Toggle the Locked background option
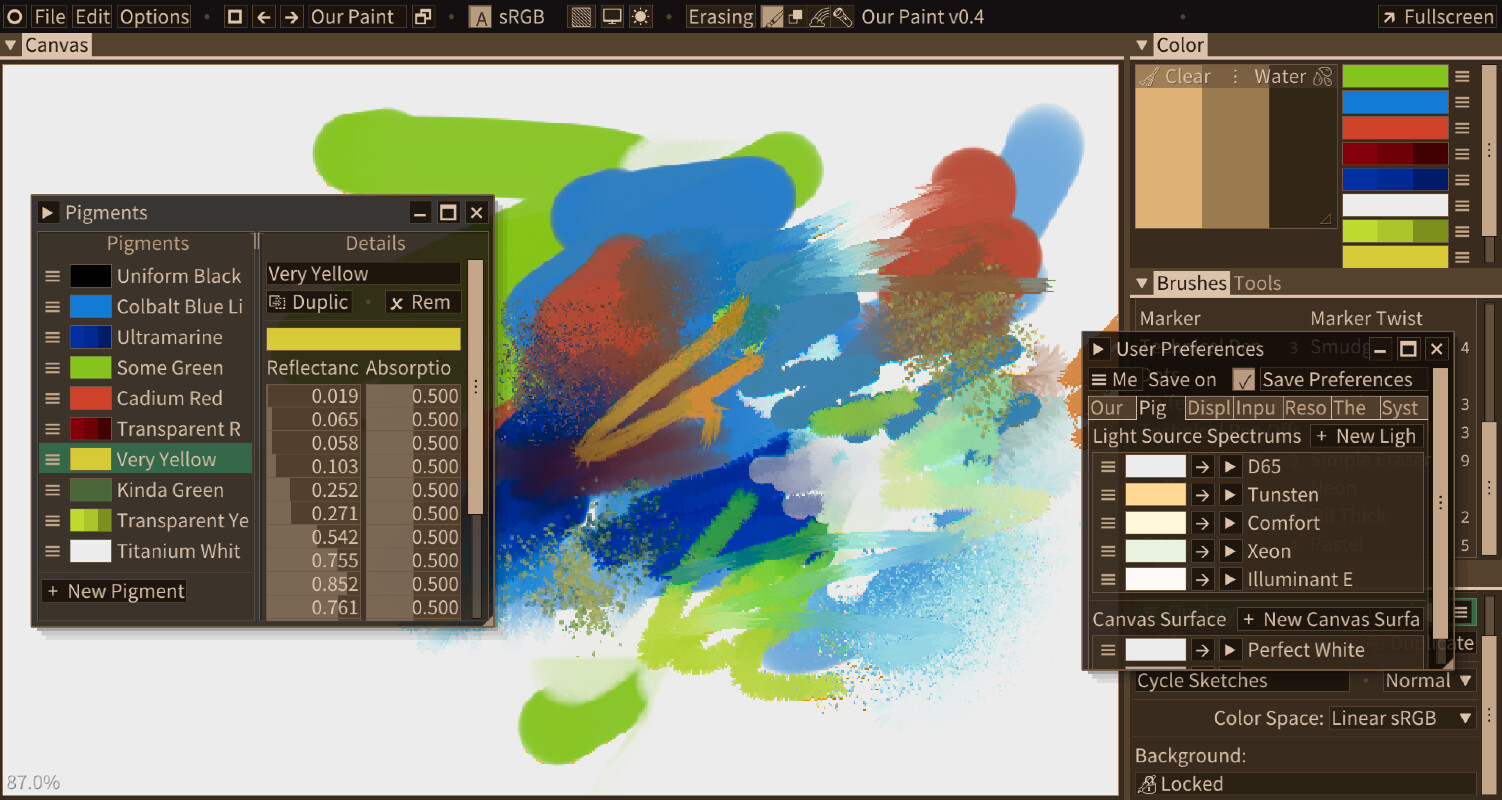Viewport: 1502px width, 800px height. pos(1305,784)
